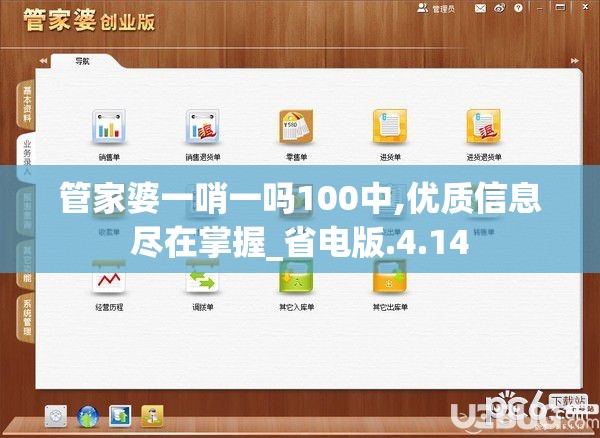Image resolution: width=600 pixels, height=438 pixels.
Task: Click the 进货退货单 text label
Action: point(484,157)
